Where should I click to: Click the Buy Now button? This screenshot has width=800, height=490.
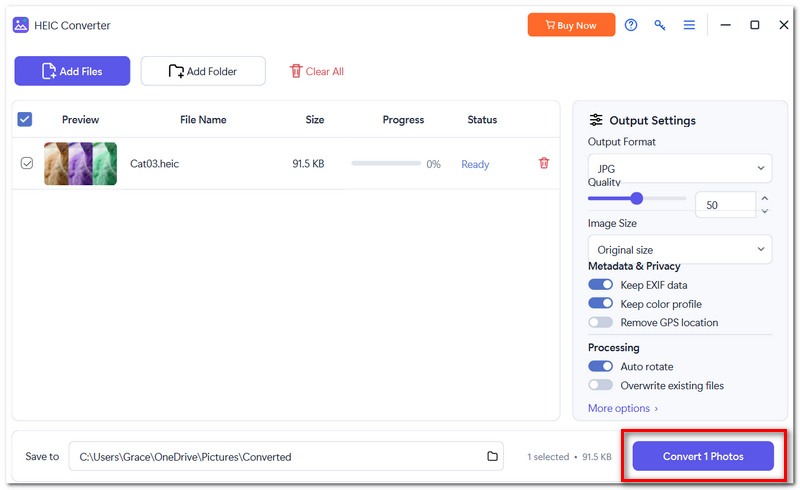(x=571, y=25)
